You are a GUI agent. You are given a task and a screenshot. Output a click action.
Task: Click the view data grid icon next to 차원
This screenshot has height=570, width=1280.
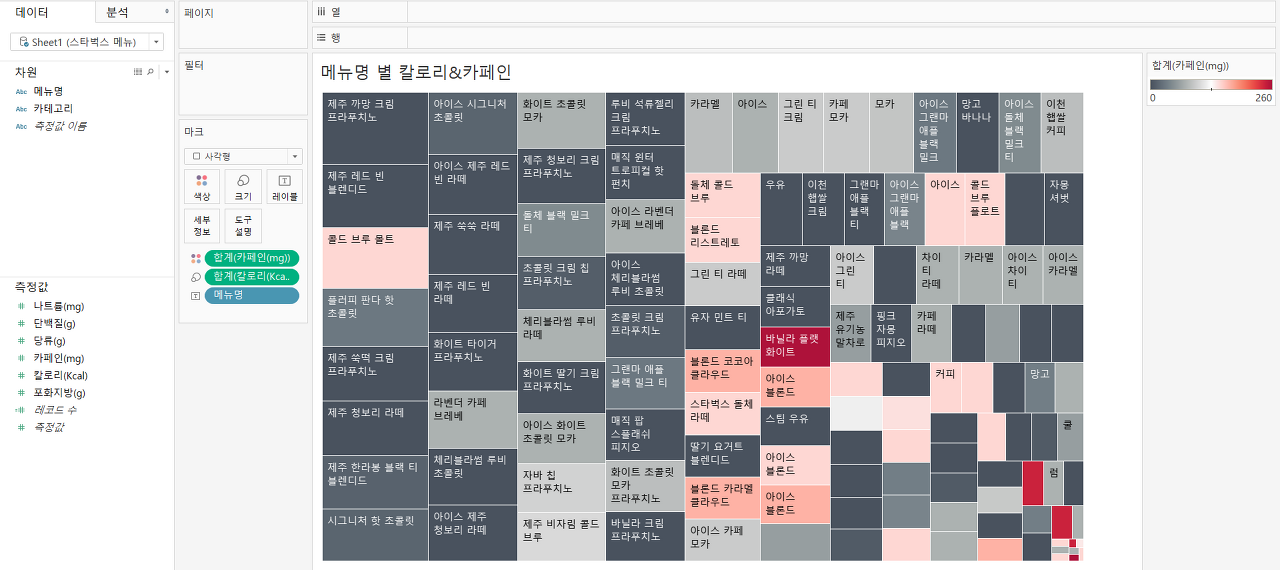point(138,72)
